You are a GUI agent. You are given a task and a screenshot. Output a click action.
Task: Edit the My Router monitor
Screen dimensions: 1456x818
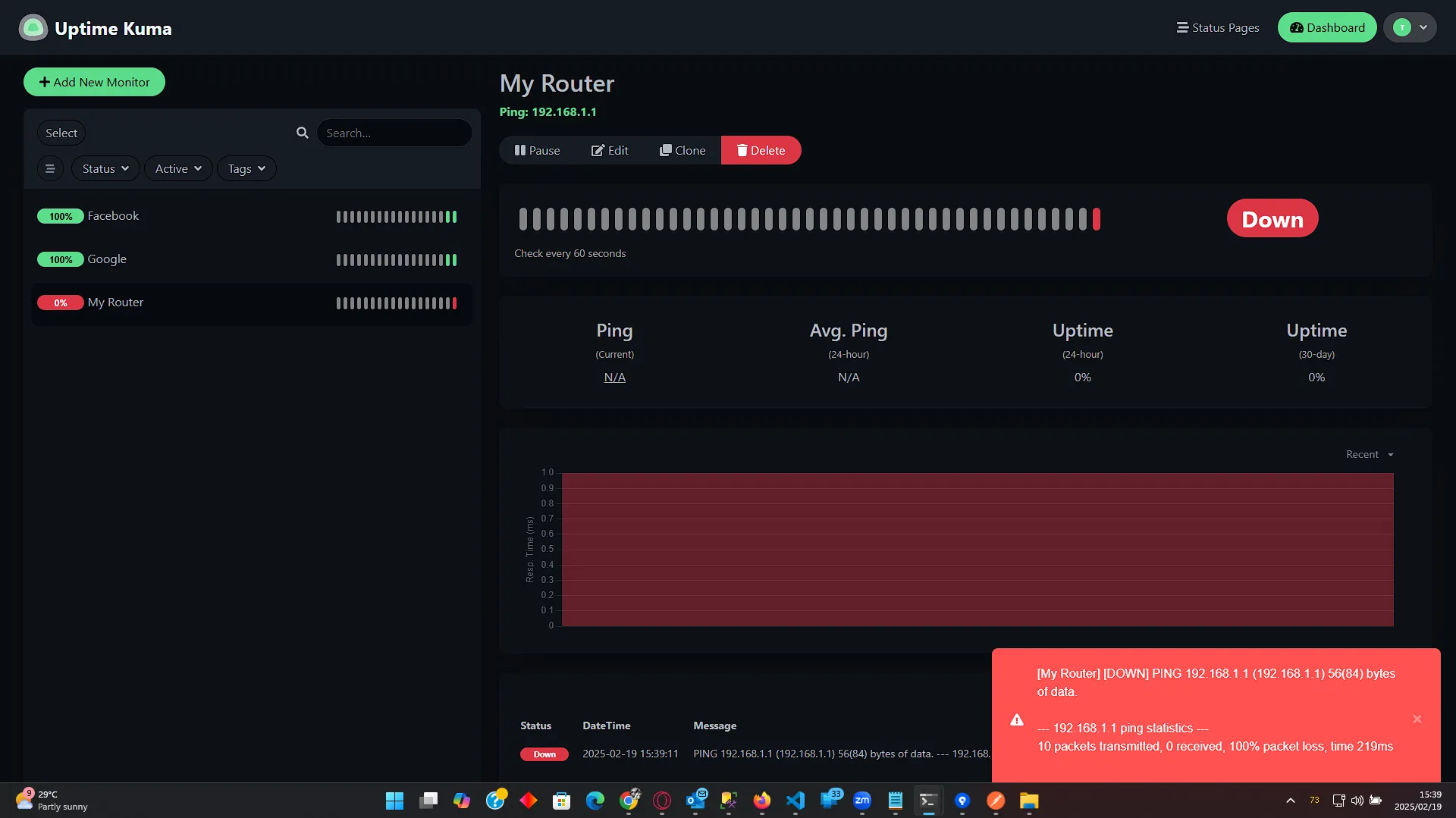pos(610,150)
